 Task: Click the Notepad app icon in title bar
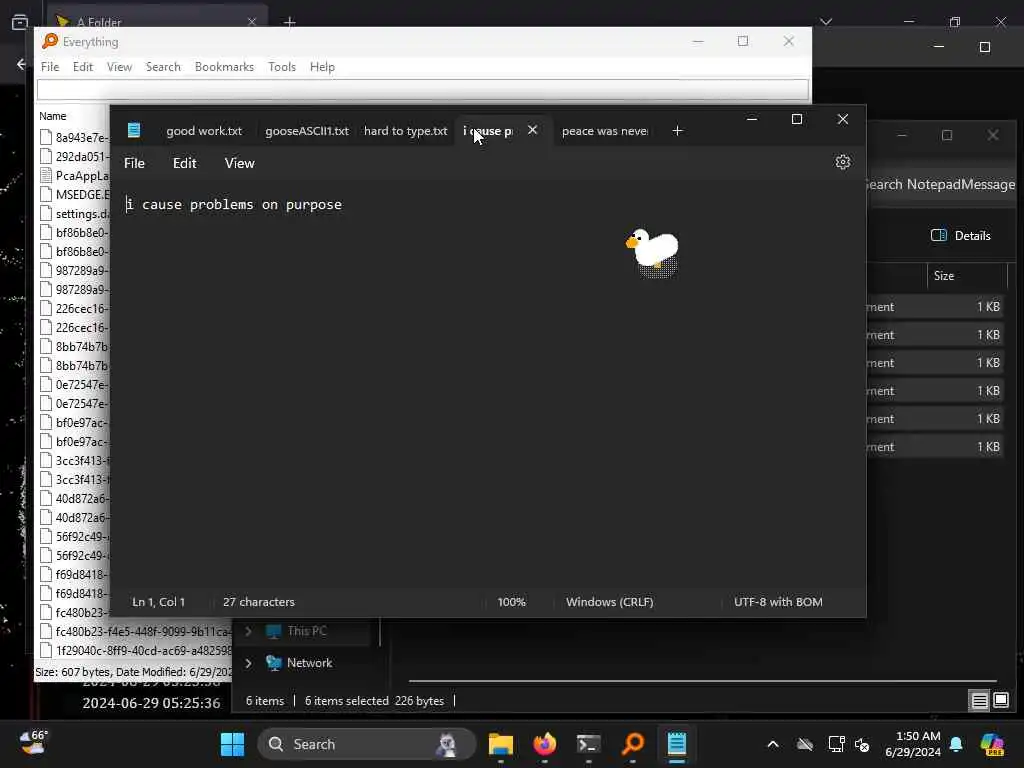pos(134,131)
